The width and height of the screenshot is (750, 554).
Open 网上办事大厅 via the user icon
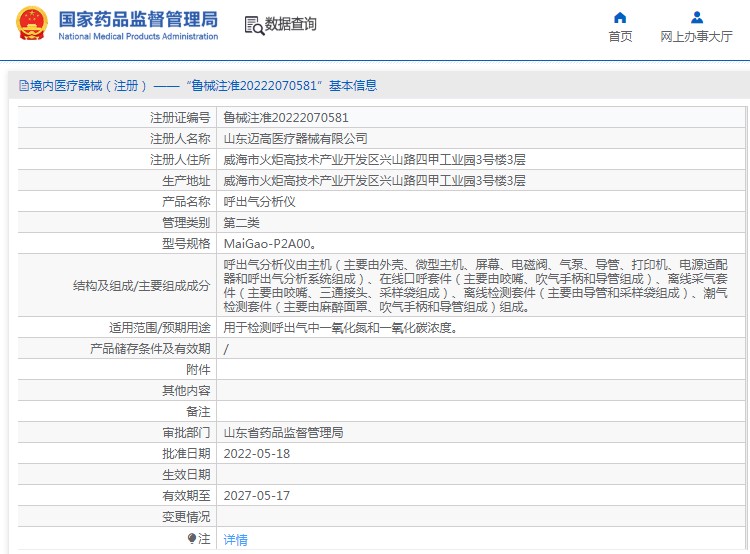[x=697, y=18]
